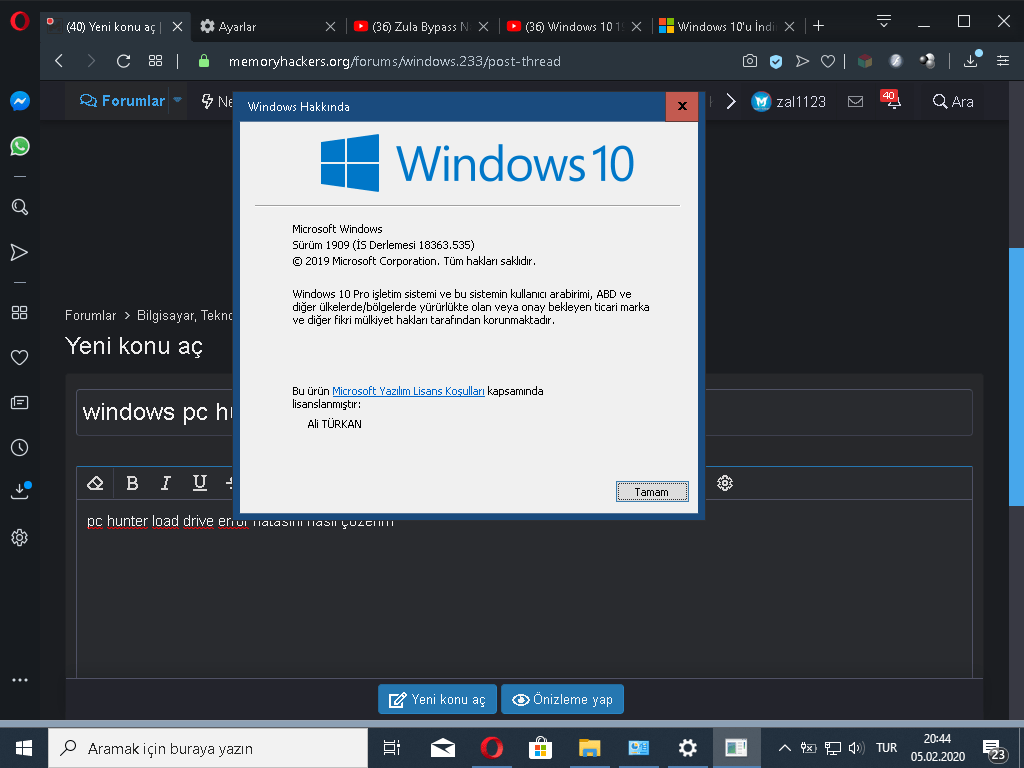
Task: Open Microsoft Yazılım Lisans Koşulları link
Action: point(408,391)
